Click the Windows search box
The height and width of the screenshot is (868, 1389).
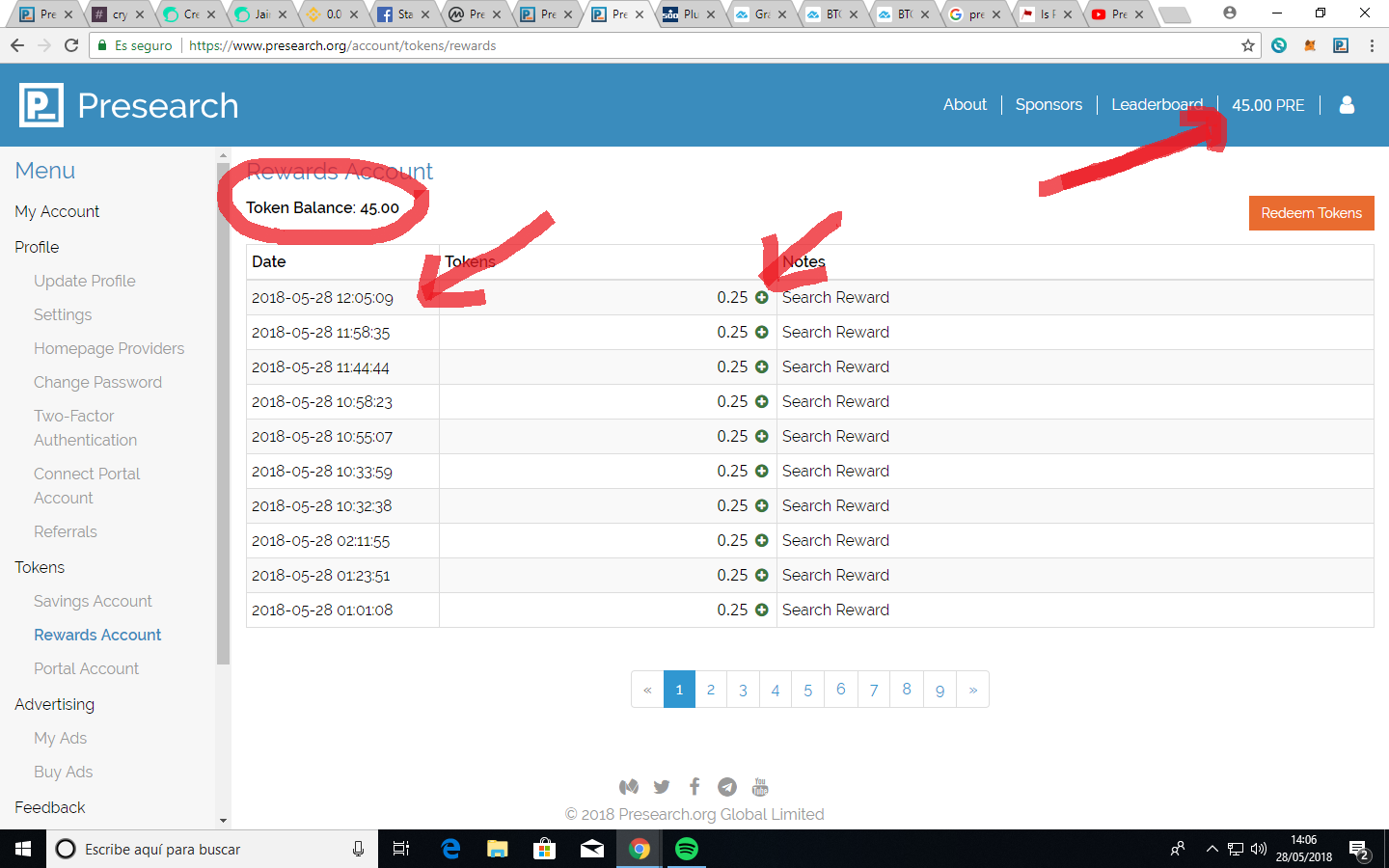pyautogui.click(x=212, y=849)
